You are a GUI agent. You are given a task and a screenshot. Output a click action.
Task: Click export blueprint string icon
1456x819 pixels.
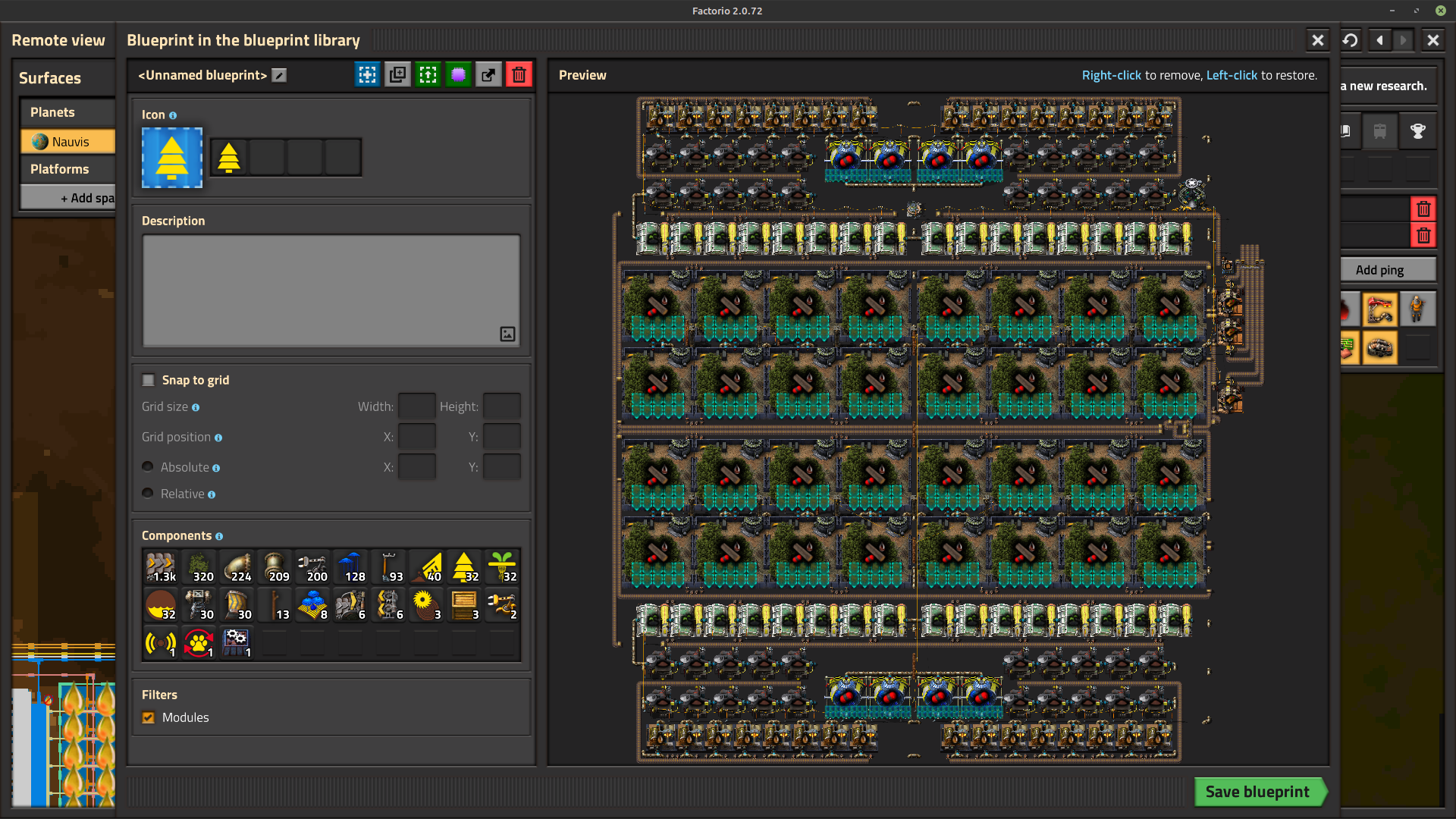(488, 74)
